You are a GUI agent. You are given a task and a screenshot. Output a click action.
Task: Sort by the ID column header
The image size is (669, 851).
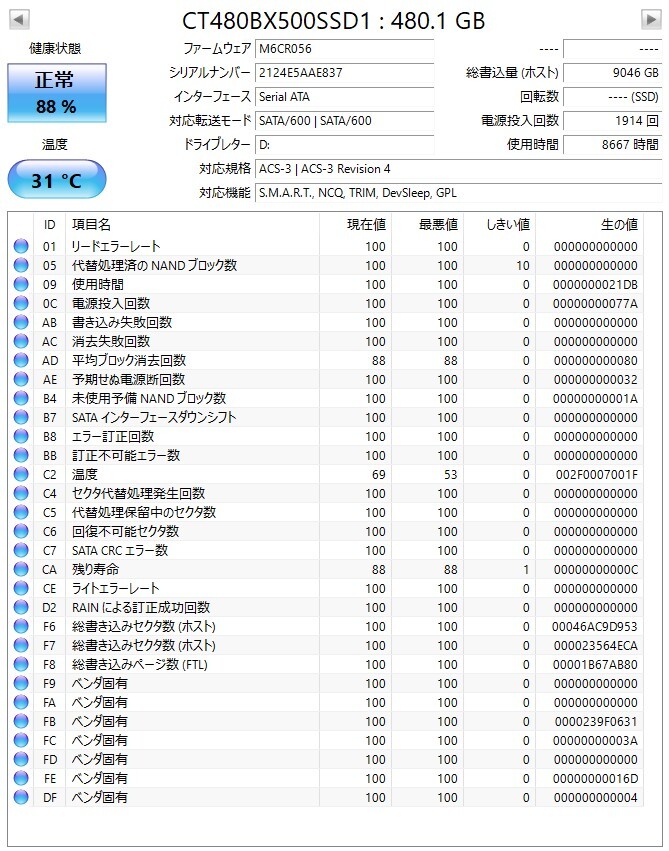click(49, 225)
